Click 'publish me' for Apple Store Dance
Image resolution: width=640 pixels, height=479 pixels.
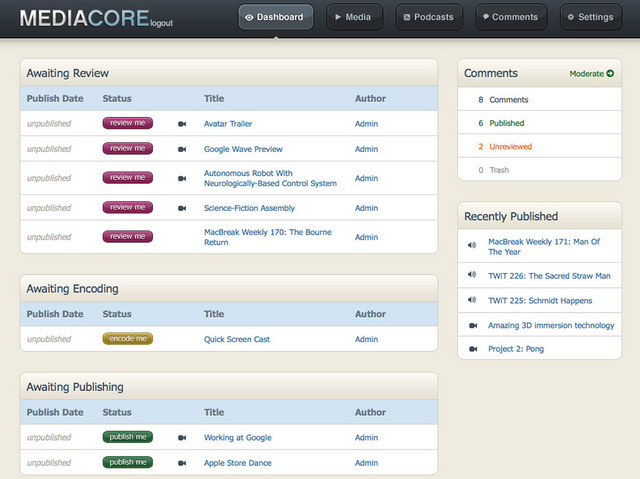[128, 462]
